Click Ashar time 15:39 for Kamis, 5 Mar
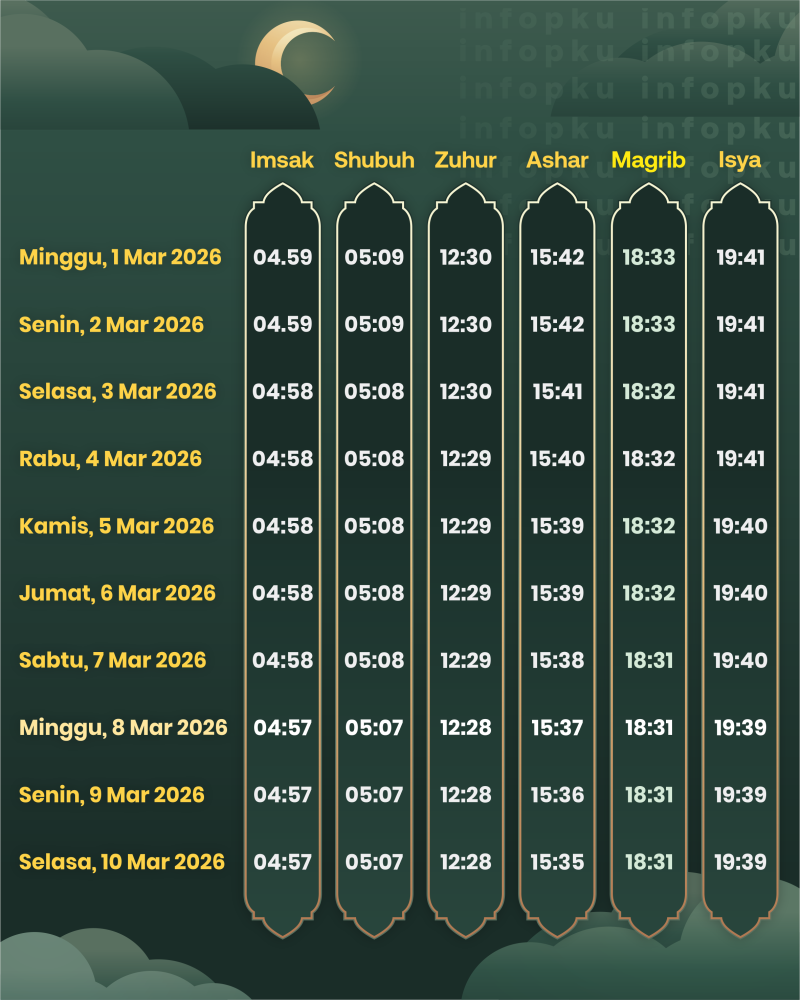 pyautogui.click(x=557, y=526)
